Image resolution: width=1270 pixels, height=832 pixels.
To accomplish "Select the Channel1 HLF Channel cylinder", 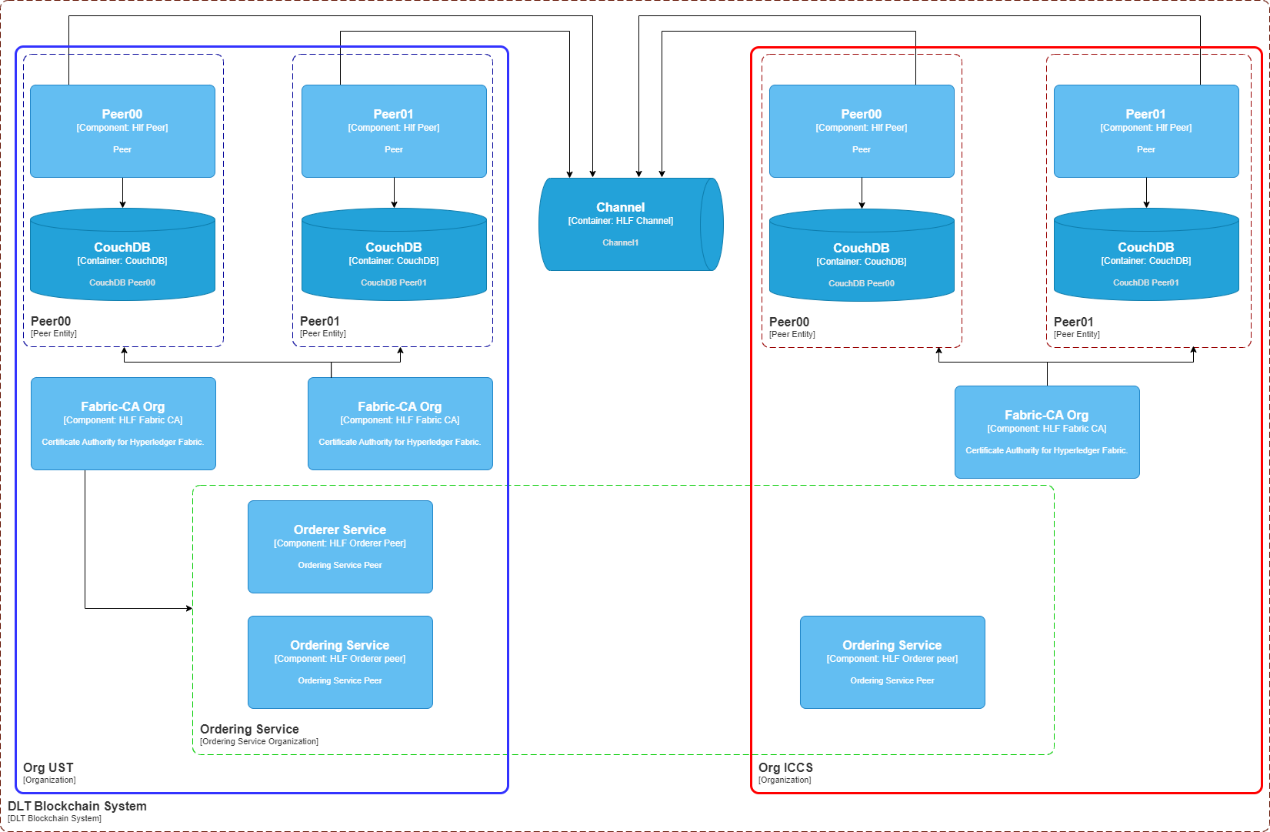I will (x=631, y=224).
